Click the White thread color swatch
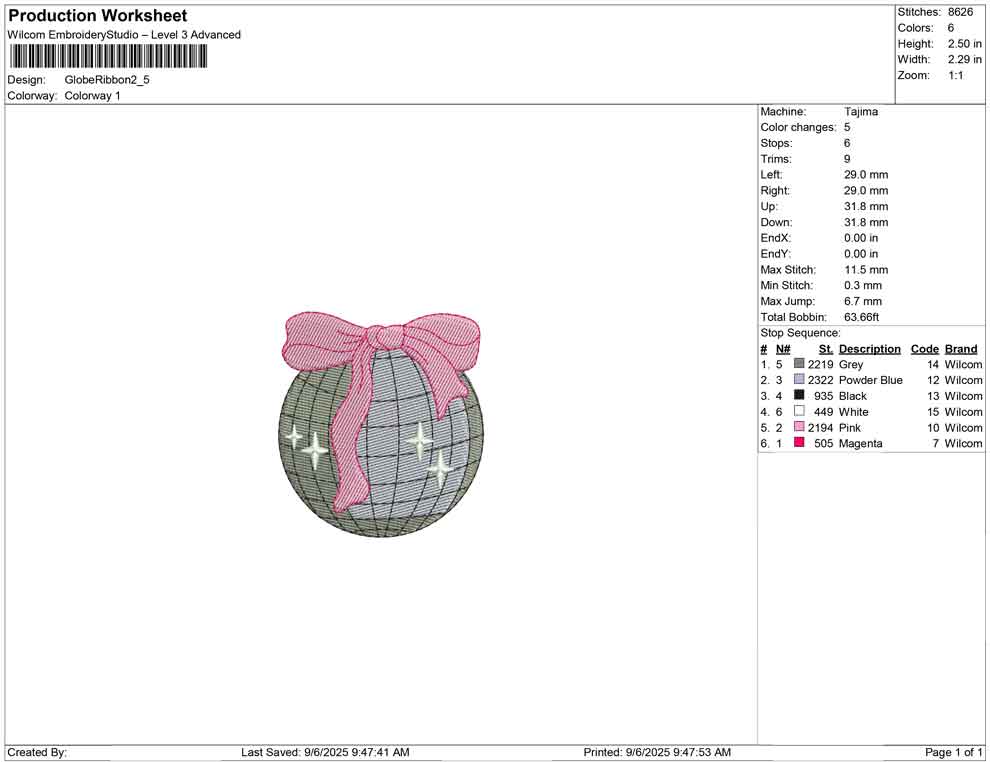The width and height of the screenshot is (990, 762). pyautogui.click(x=799, y=411)
